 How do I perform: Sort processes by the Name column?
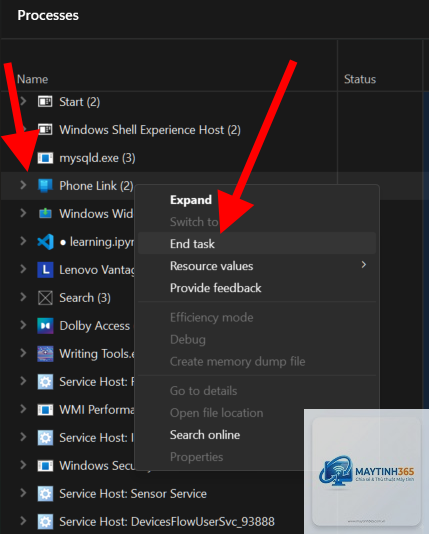[x=32, y=79]
